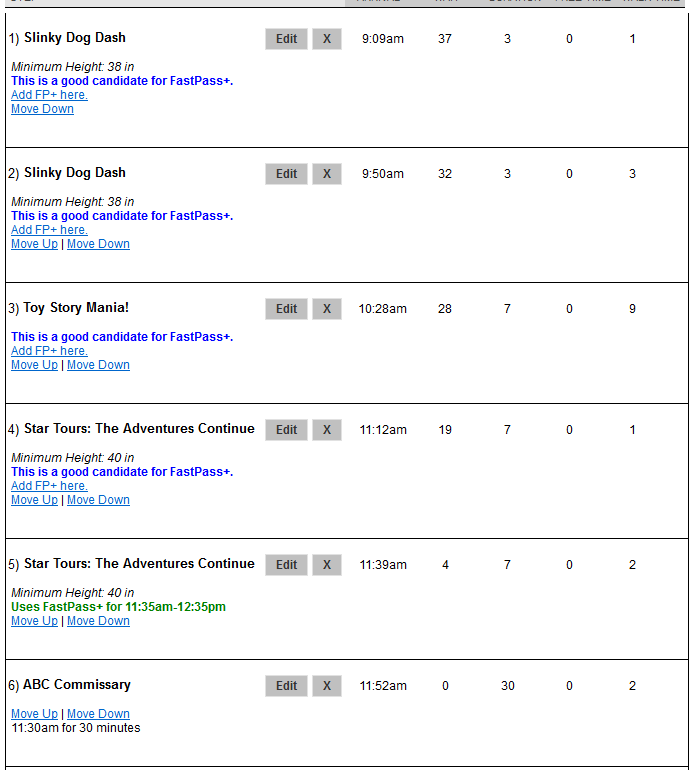Delete step 2 Slinky Dog Dash using X

click(x=327, y=174)
